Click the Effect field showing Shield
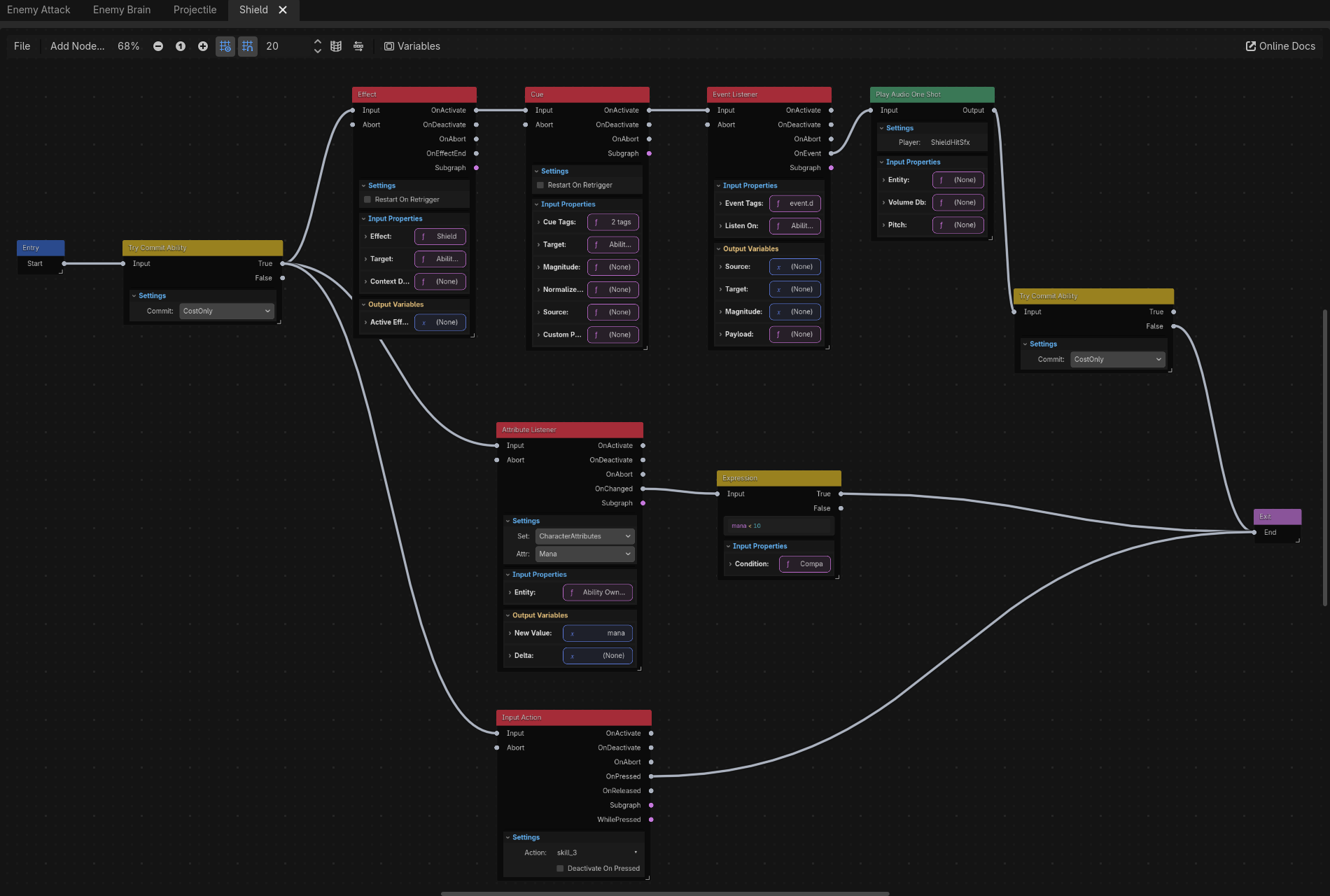This screenshot has height=896, width=1330. pos(440,237)
